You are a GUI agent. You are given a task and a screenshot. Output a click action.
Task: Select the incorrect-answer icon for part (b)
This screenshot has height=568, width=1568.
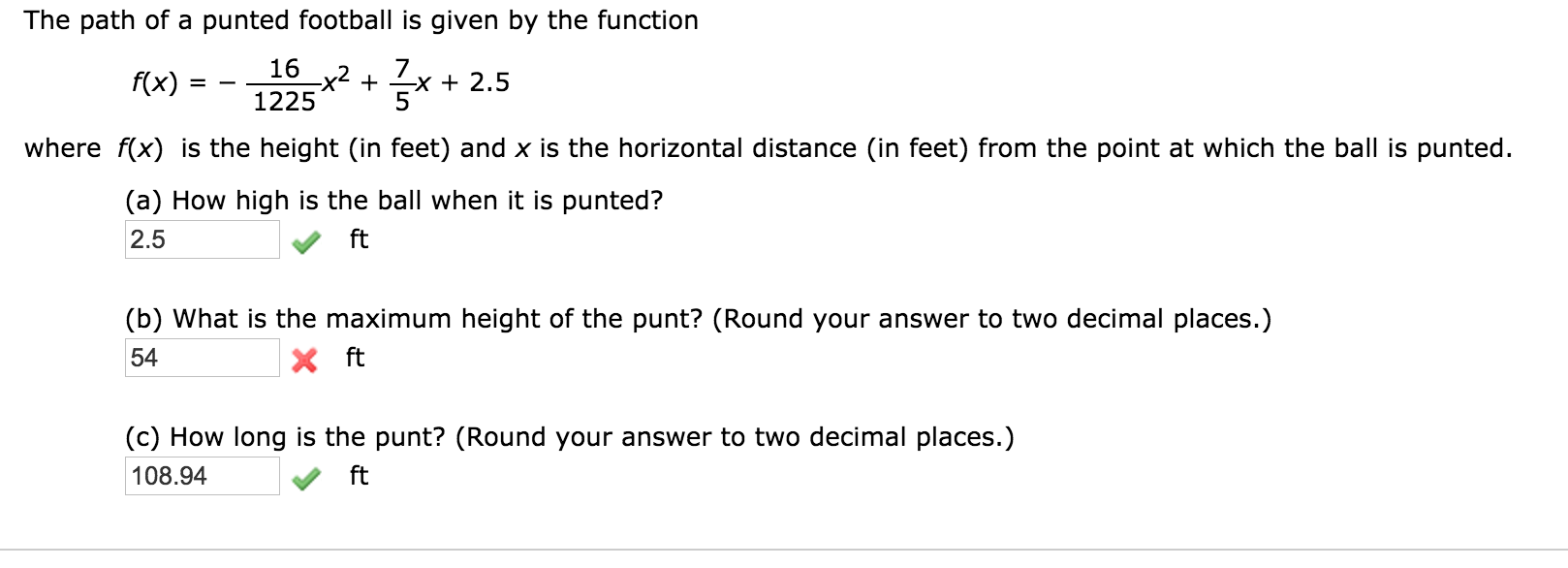[x=305, y=357]
